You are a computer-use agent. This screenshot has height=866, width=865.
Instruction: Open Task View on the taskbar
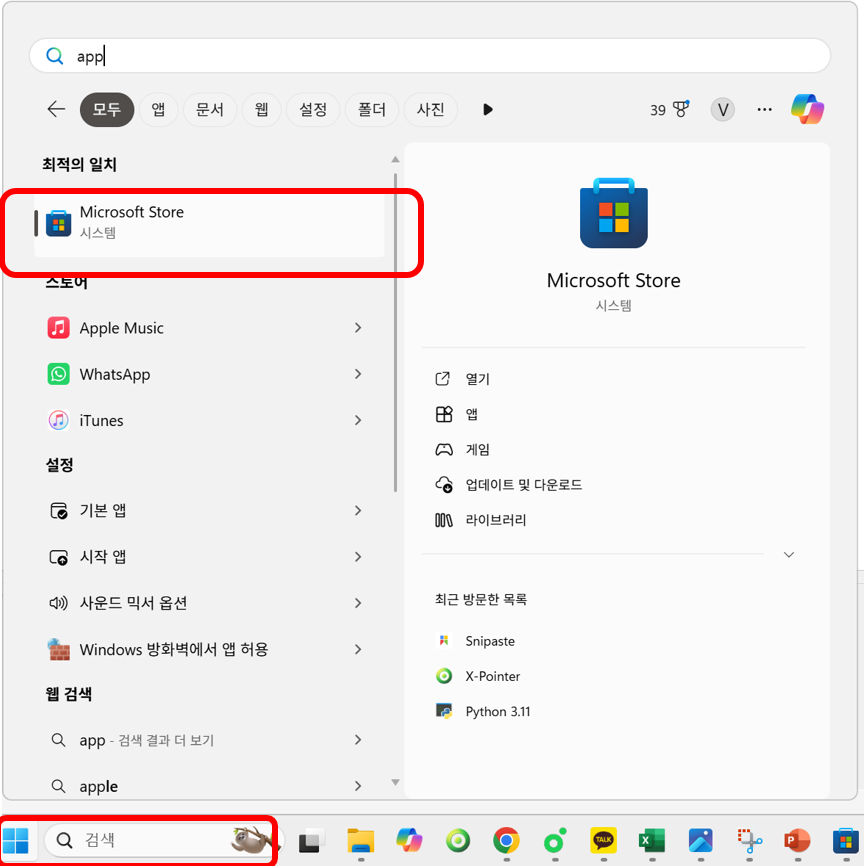(312, 841)
